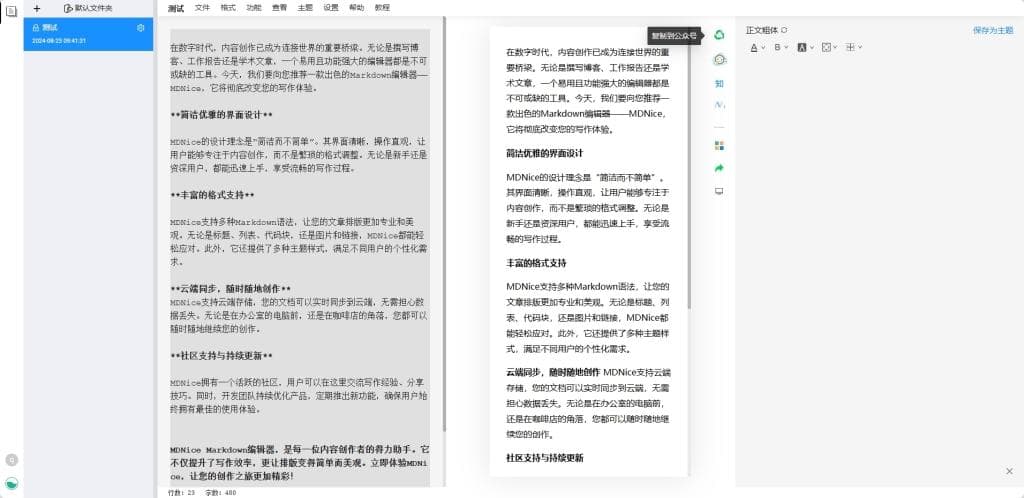This screenshot has height=498, width=1024.
Task: Open the 功能 menu
Action: coord(253,8)
